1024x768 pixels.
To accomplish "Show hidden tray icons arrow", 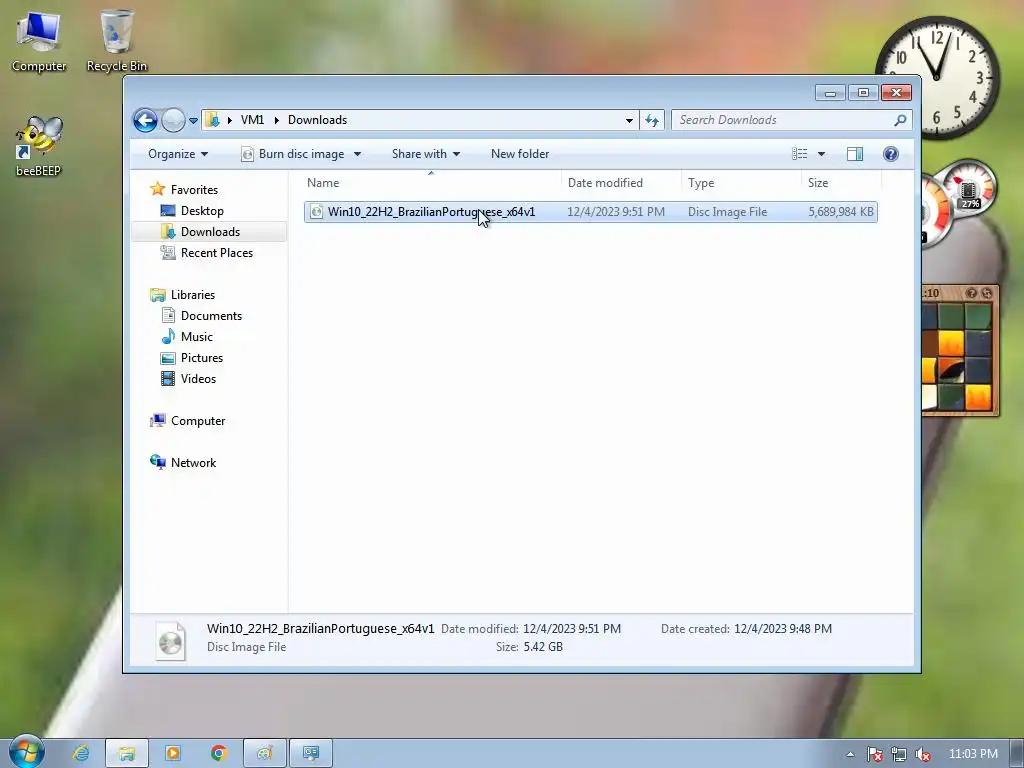I will pyautogui.click(x=850, y=754).
